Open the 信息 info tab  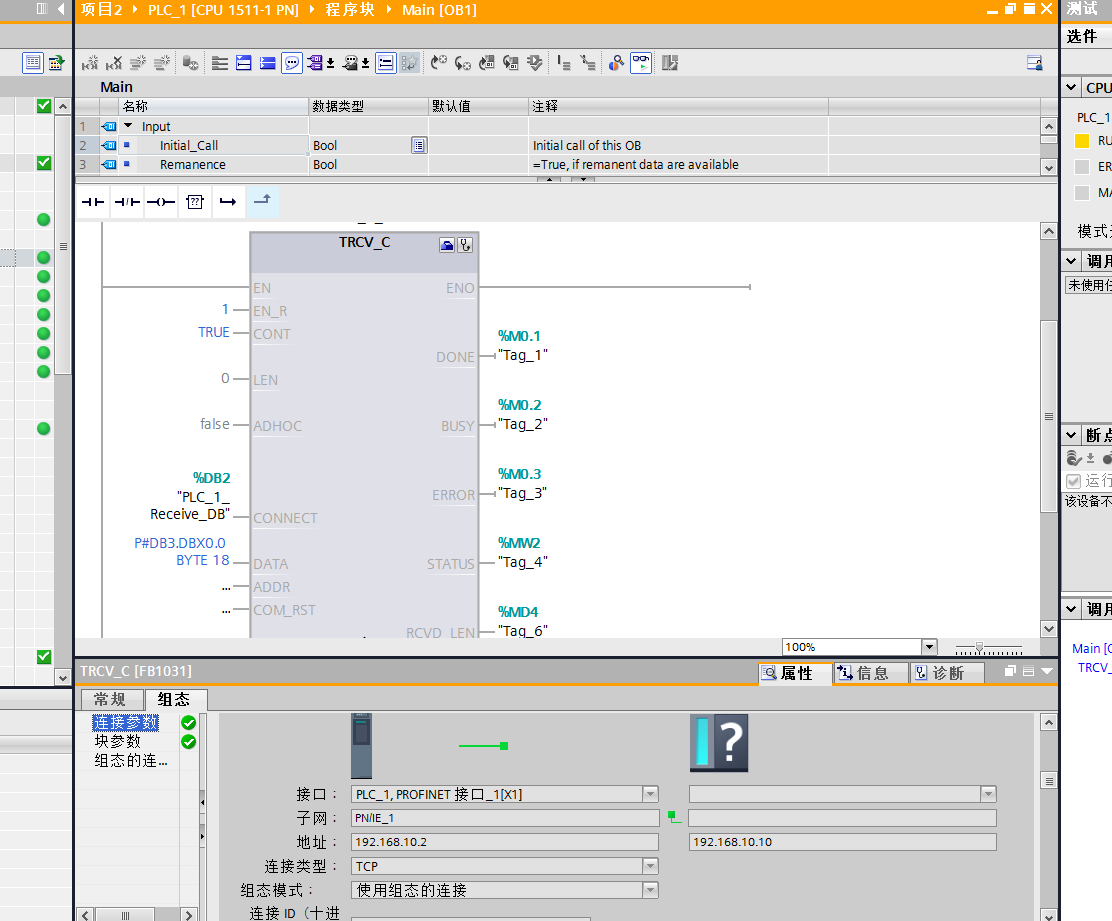coord(872,673)
